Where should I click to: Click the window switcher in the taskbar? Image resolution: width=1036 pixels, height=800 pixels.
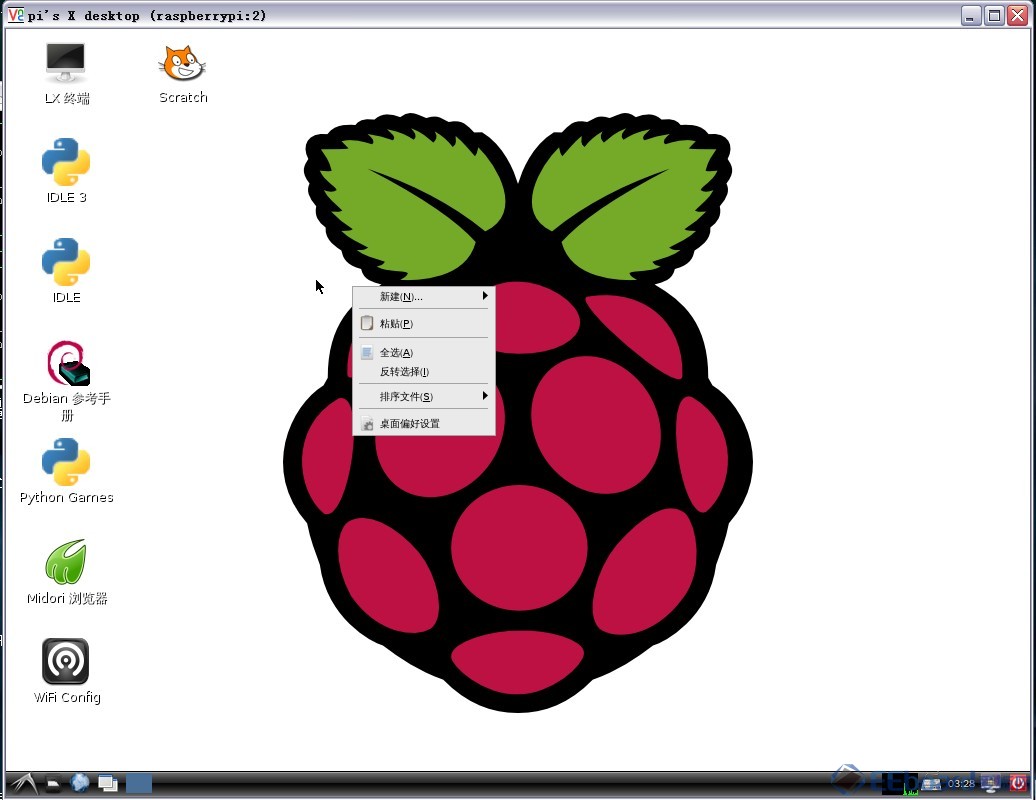point(106,783)
